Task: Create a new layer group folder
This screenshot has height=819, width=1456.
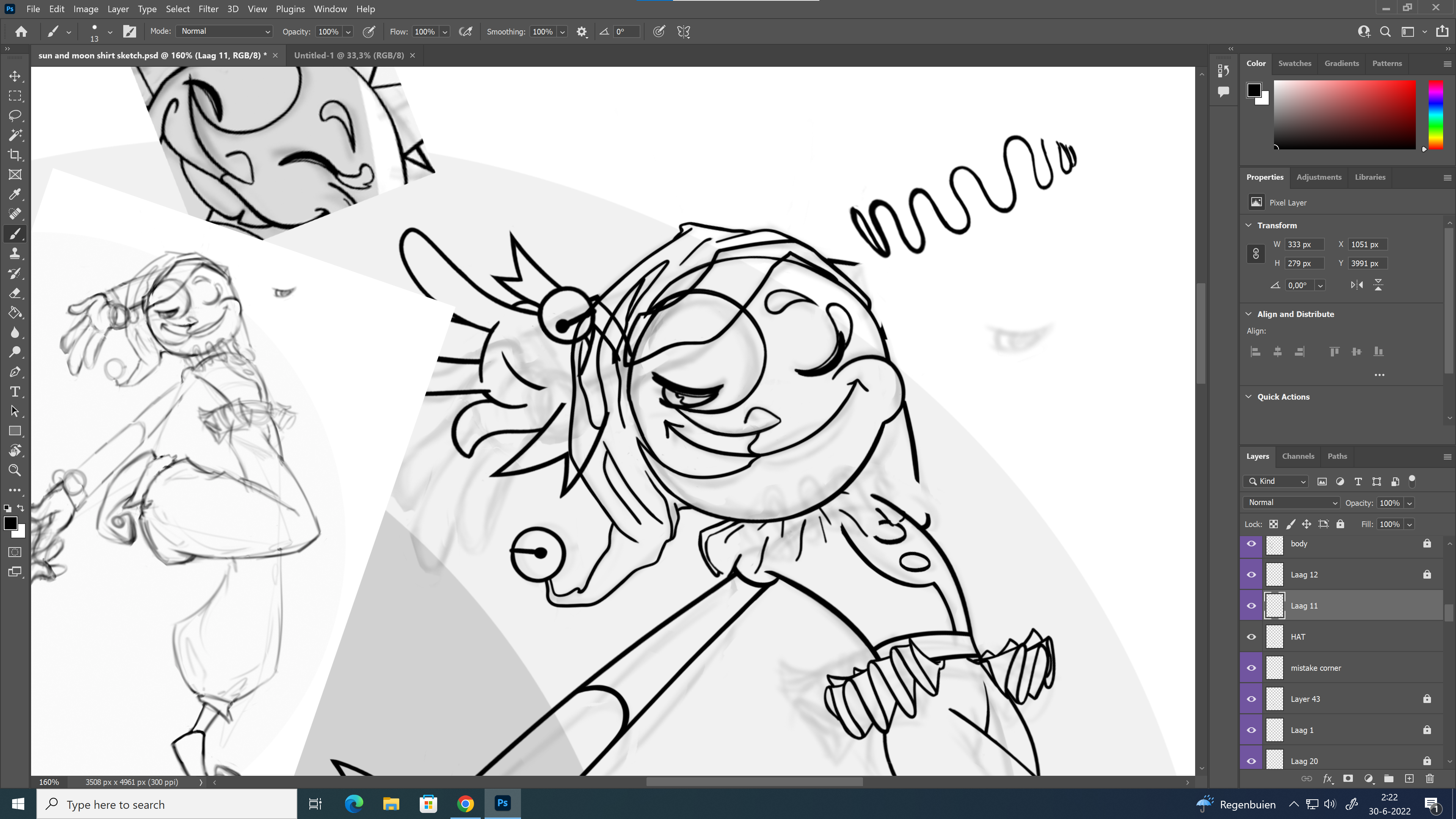Action: 1389,779
